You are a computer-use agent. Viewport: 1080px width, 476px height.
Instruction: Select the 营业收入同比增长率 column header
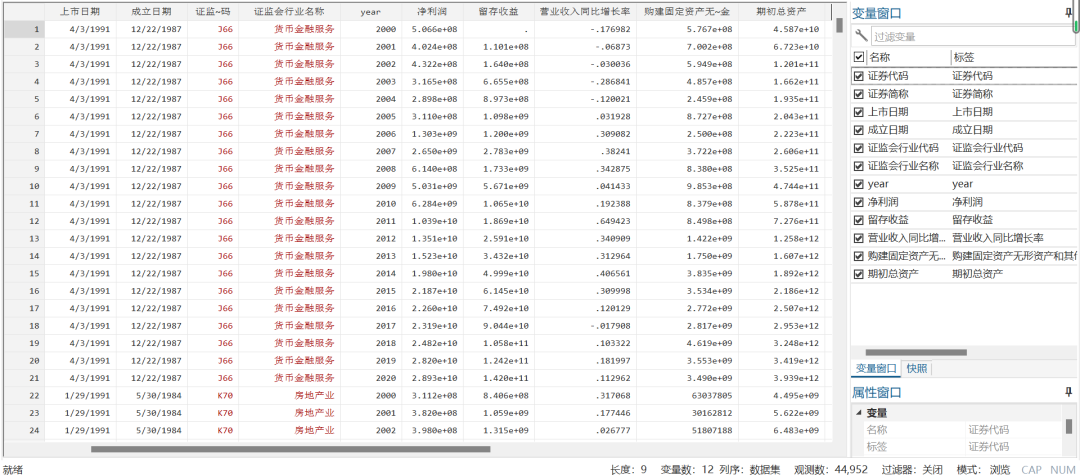585,12
